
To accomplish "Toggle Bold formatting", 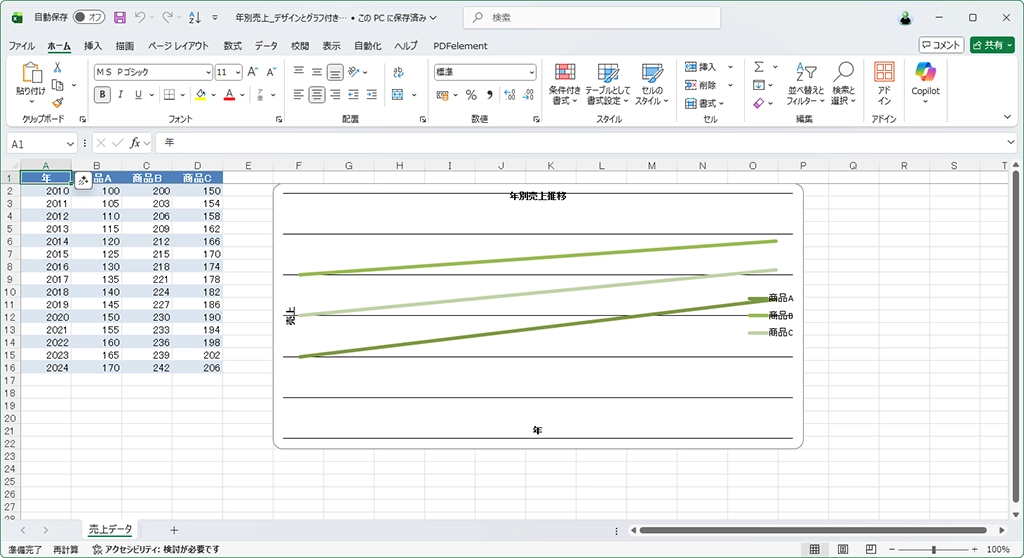I will 102,95.
